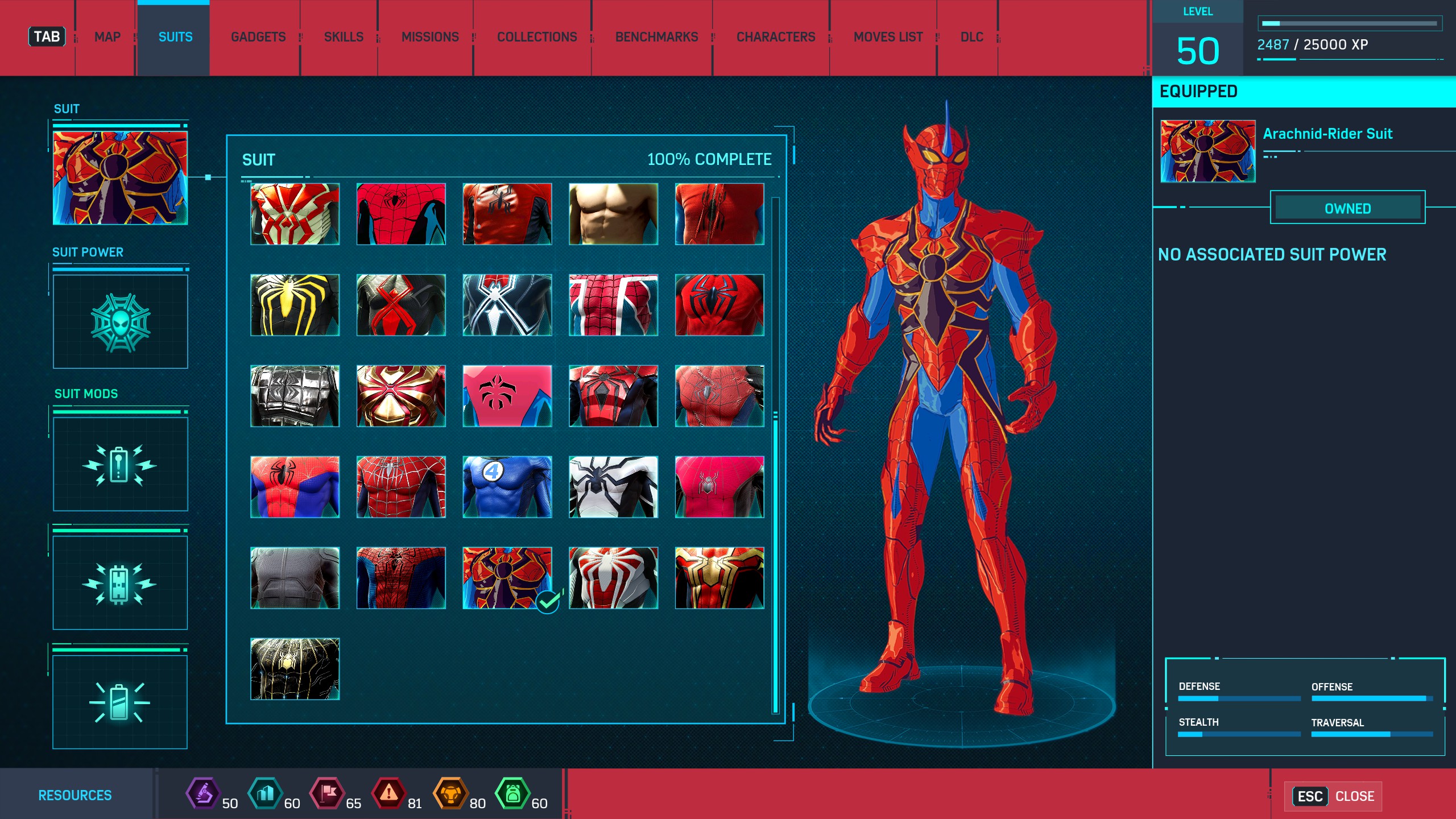Go to the Moves List tab
Screen dimensions: 1456x819
click(887, 38)
